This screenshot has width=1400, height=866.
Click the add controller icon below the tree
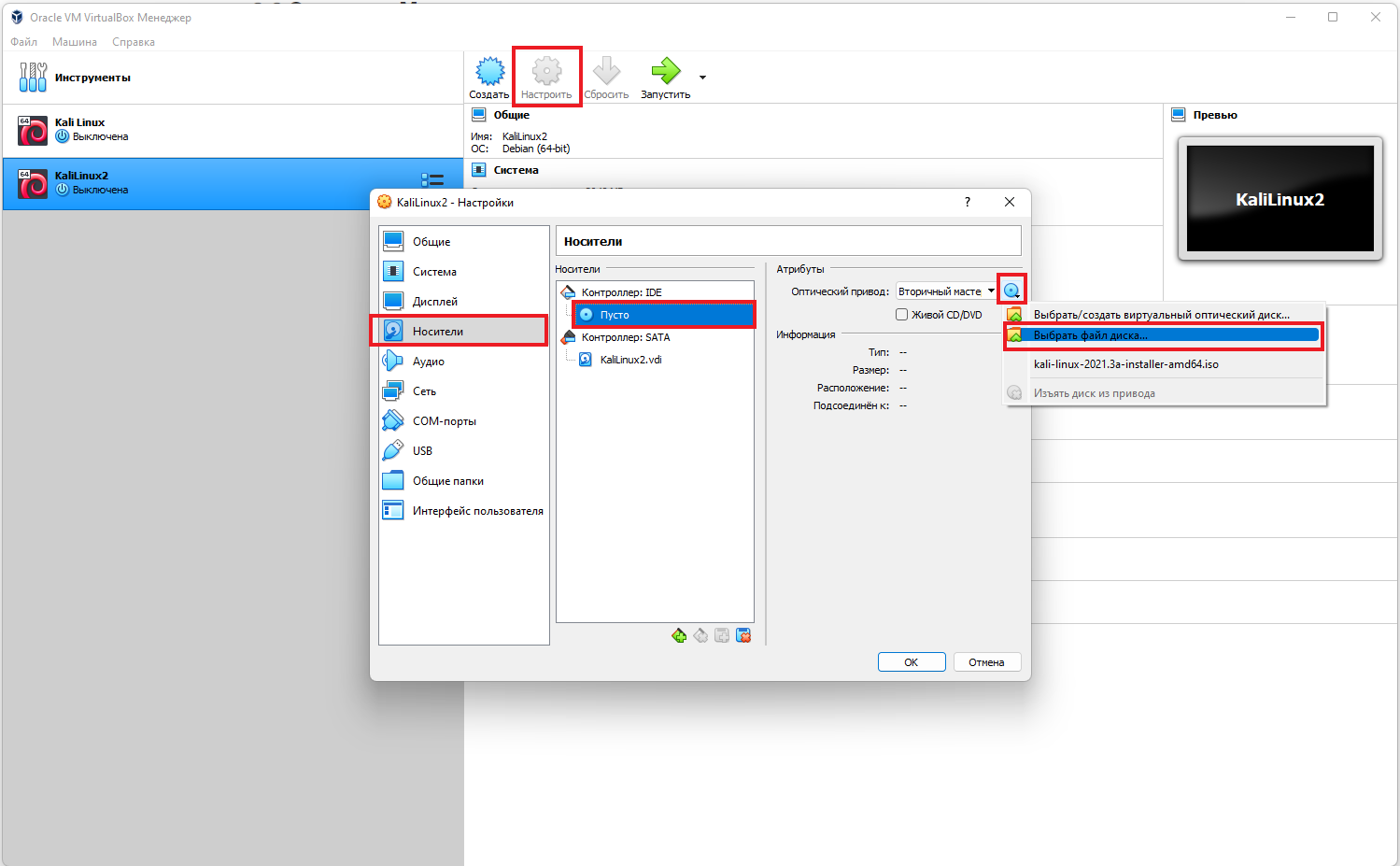point(679,636)
